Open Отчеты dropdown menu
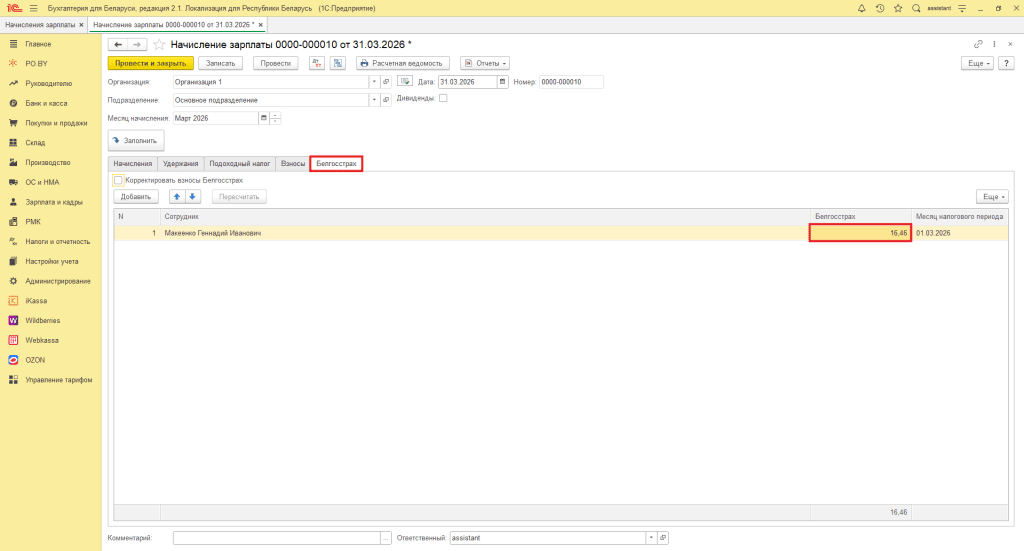This screenshot has height=551, width=1024. (x=485, y=63)
